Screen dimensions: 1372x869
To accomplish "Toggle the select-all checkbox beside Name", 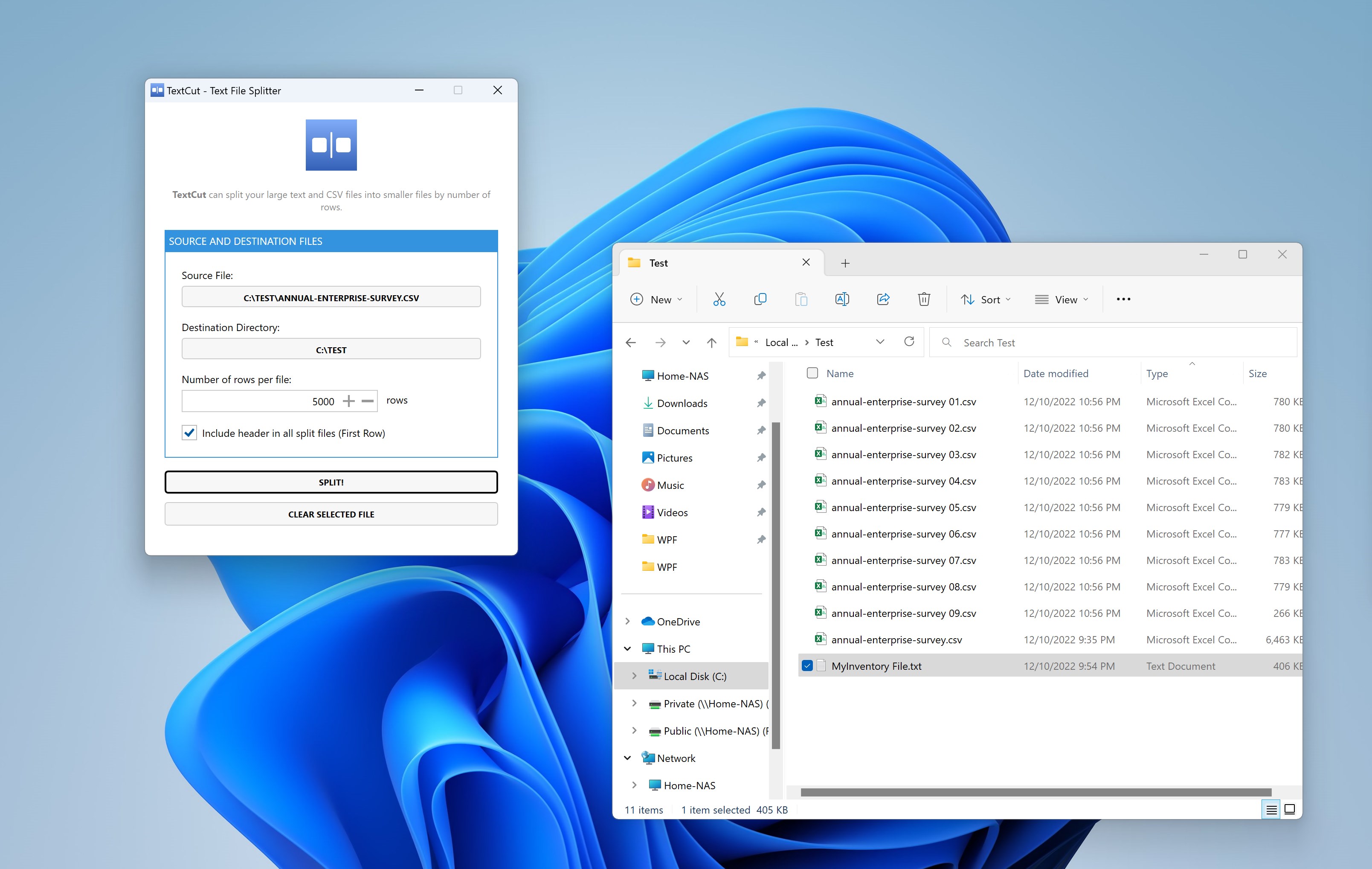I will pos(812,373).
